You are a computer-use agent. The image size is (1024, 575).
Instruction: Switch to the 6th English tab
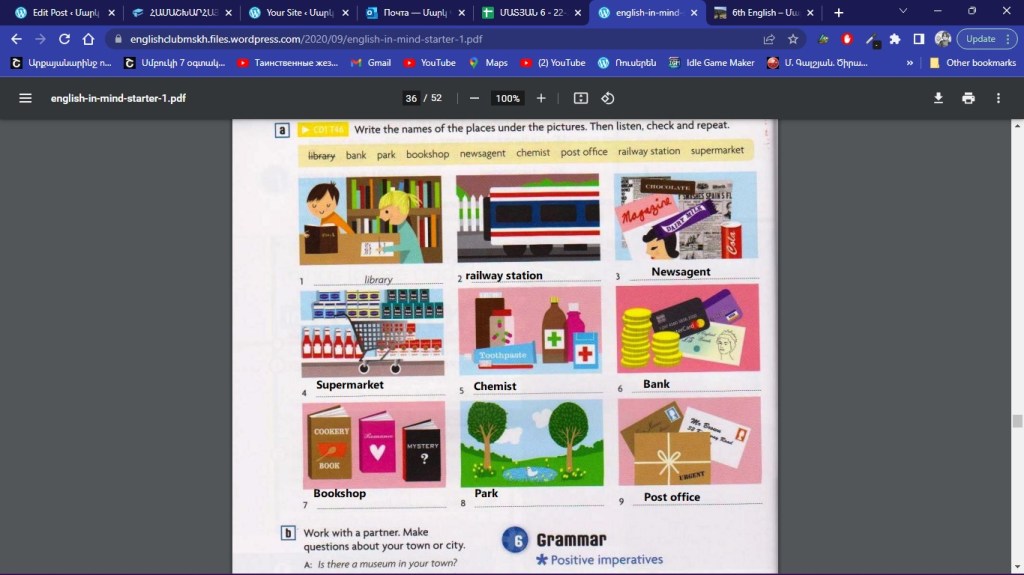click(x=758, y=13)
